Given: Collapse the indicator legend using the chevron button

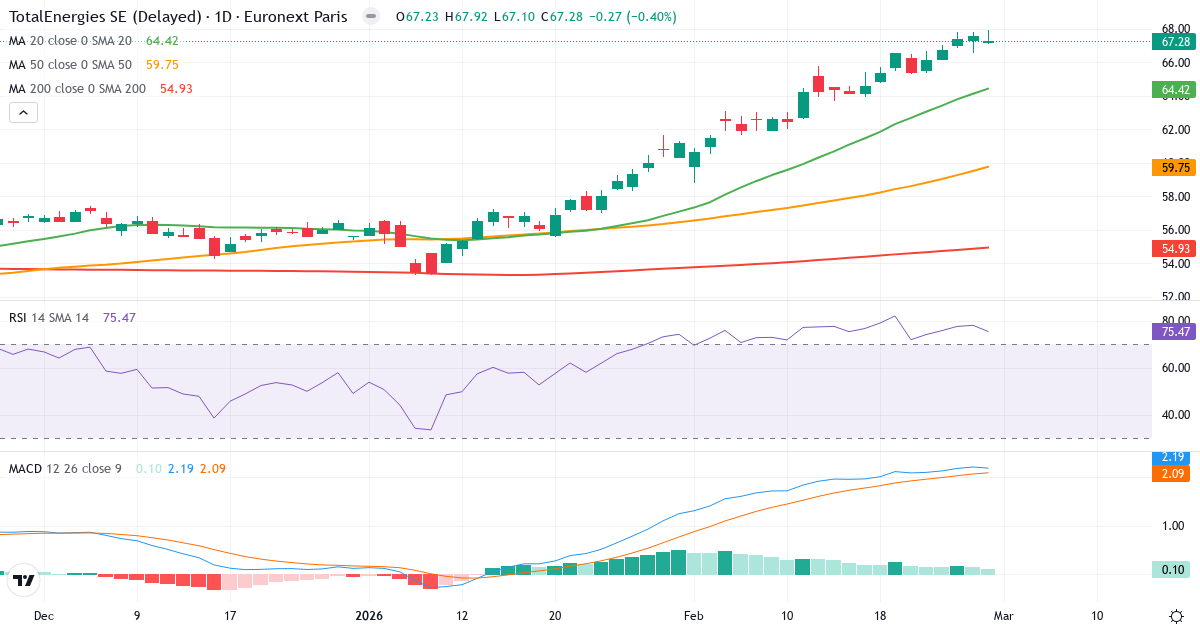Looking at the screenshot, I should [22, 112].
